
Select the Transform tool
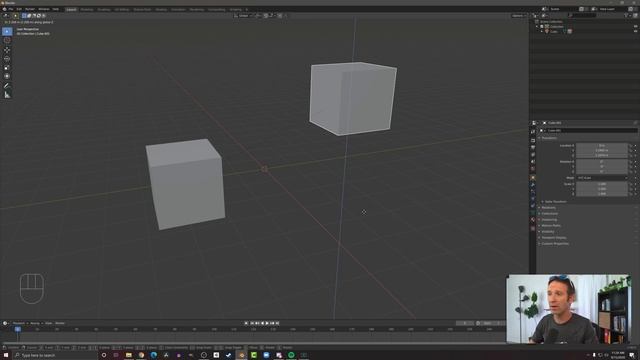pos(7,76)
